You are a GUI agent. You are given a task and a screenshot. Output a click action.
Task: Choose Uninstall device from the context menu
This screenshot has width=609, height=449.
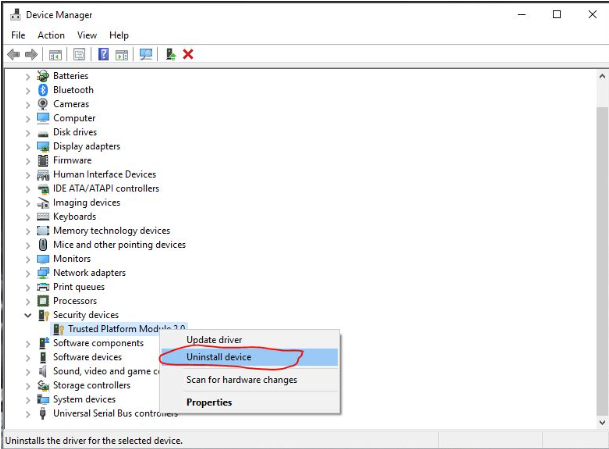tap(219, 357)
